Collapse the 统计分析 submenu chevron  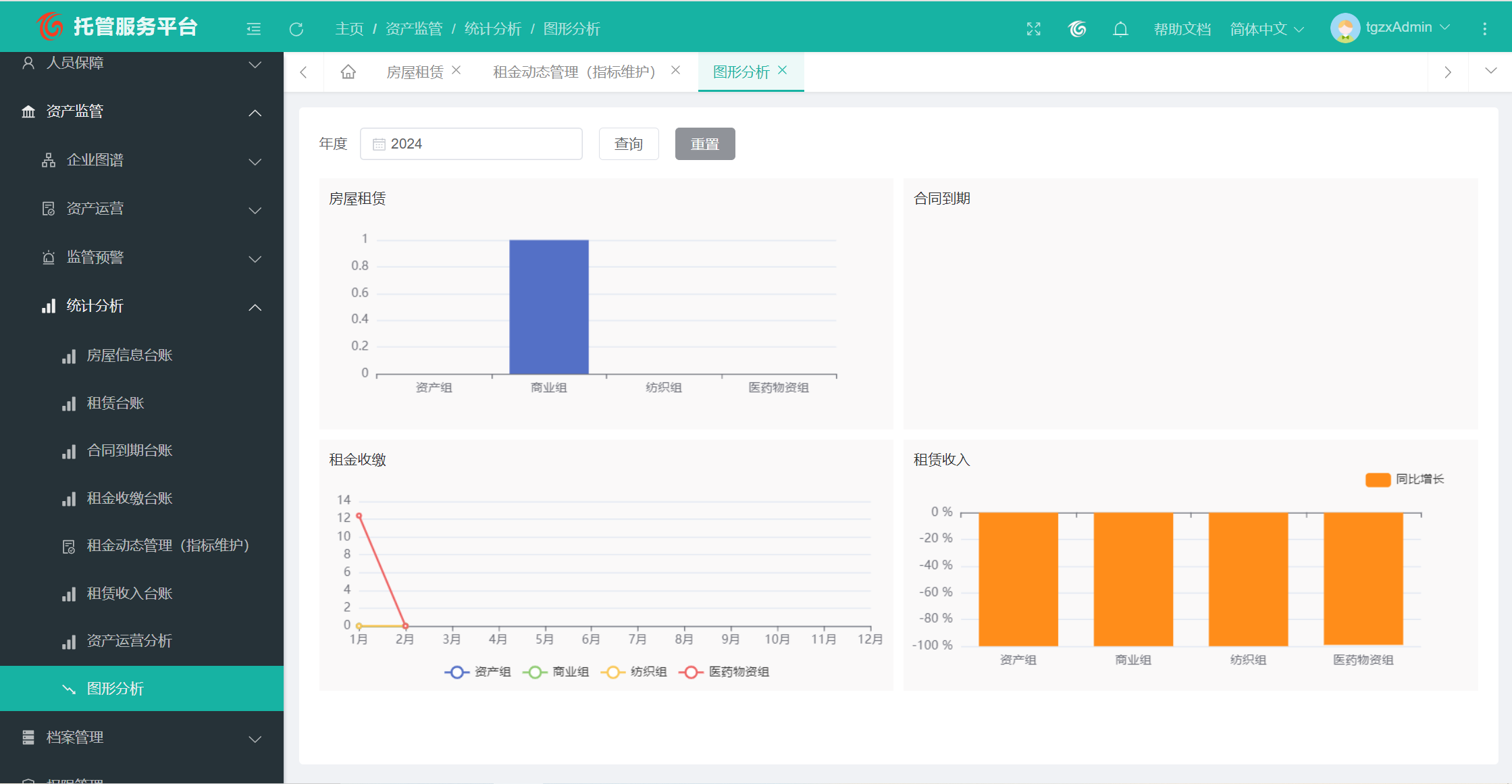(255, 307)
